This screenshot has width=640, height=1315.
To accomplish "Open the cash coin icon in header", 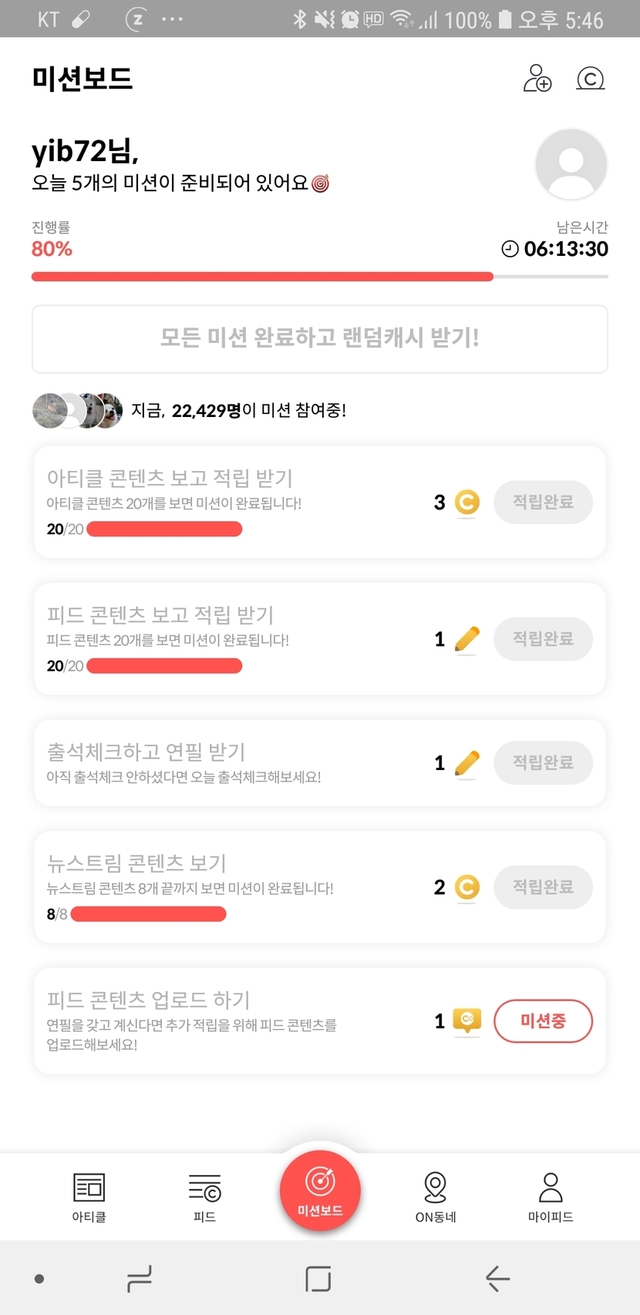I will 591,79.
